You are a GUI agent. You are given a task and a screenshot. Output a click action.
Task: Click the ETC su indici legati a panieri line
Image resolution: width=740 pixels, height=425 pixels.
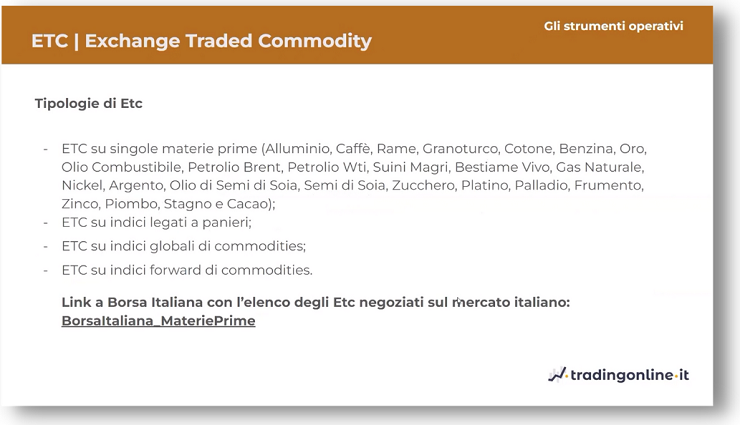point(156,222)
